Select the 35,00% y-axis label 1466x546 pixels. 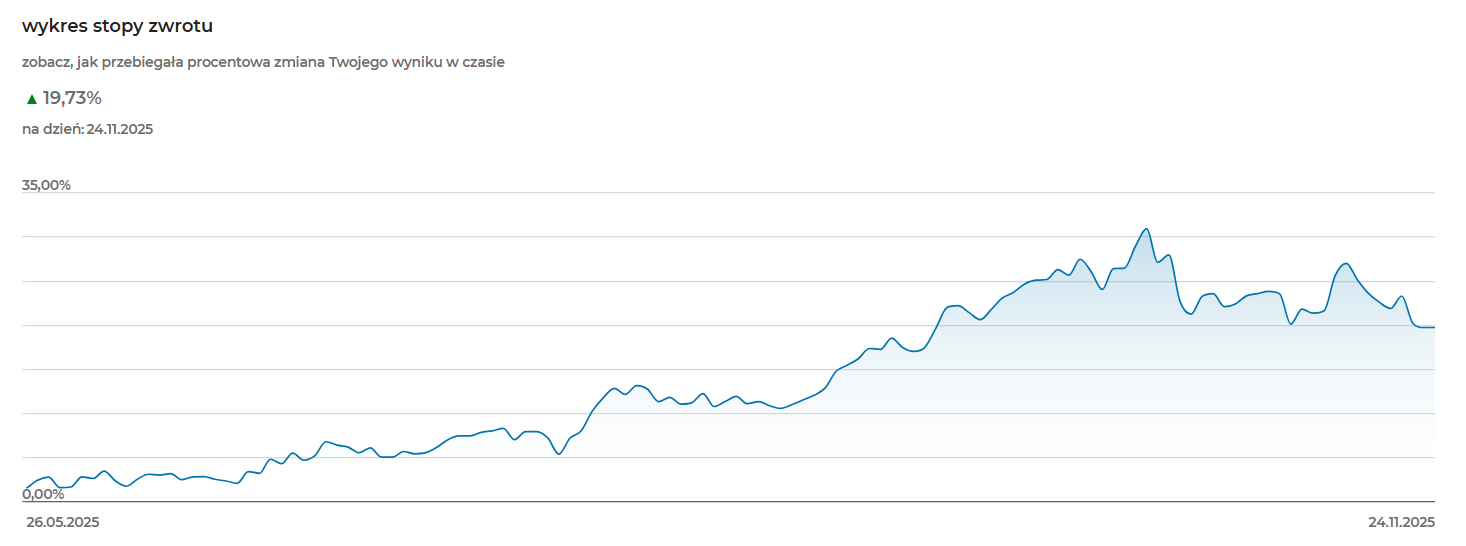click(46, 185)
